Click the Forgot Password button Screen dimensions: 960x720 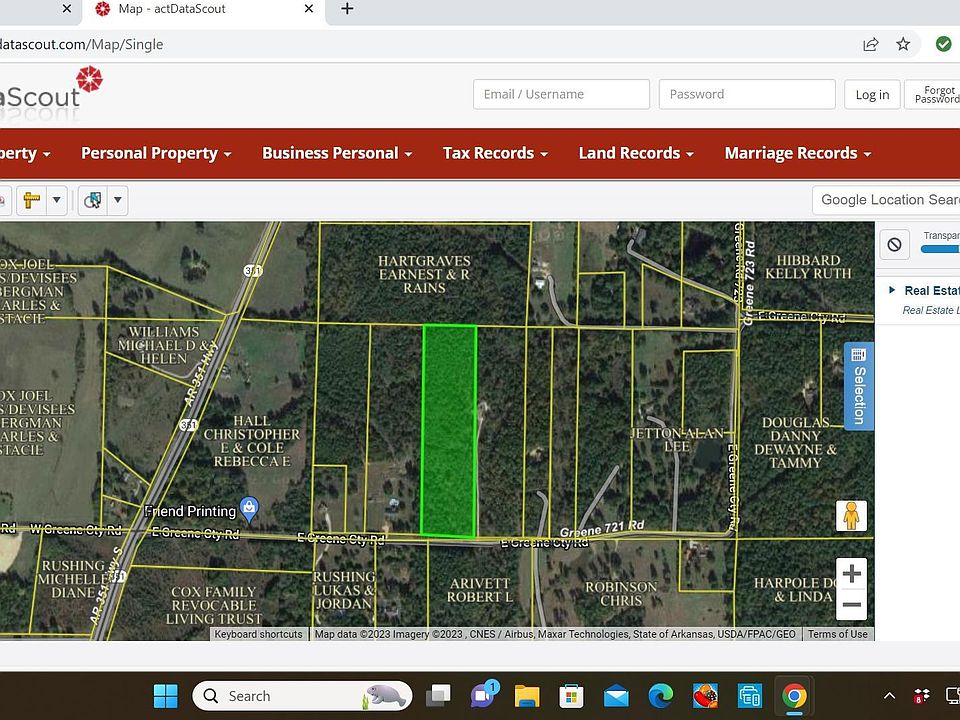pos(935,94)
